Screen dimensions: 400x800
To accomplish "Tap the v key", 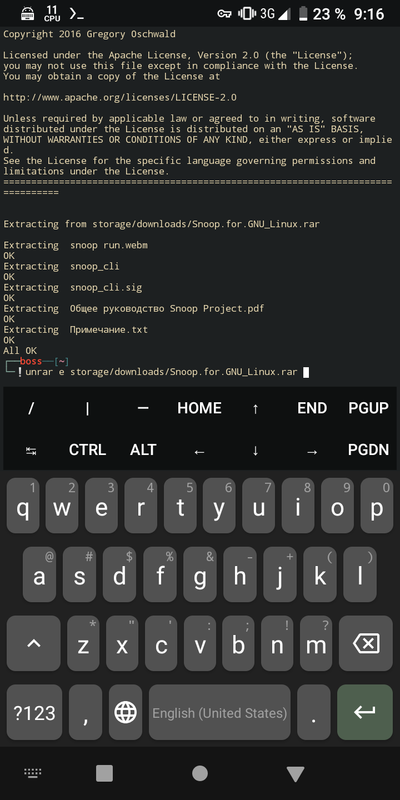I will 200,643.
